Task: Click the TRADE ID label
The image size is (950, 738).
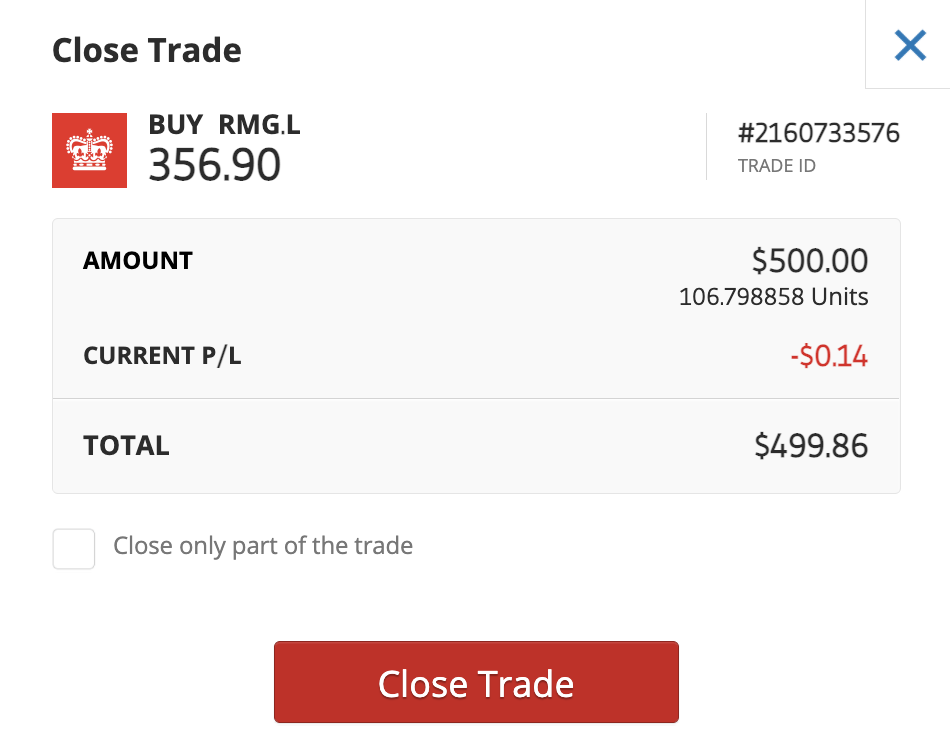Action: pos(777,166)
